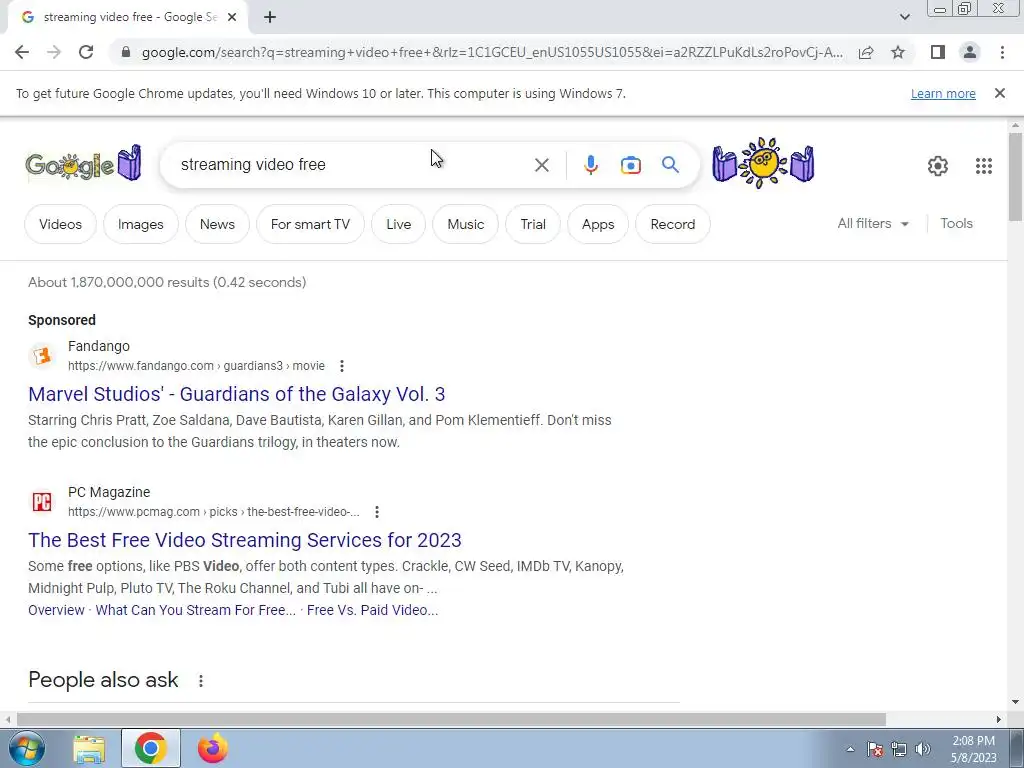
Task: Dismiss the Chrome update notification bar
Action: [x=999, y=93]
